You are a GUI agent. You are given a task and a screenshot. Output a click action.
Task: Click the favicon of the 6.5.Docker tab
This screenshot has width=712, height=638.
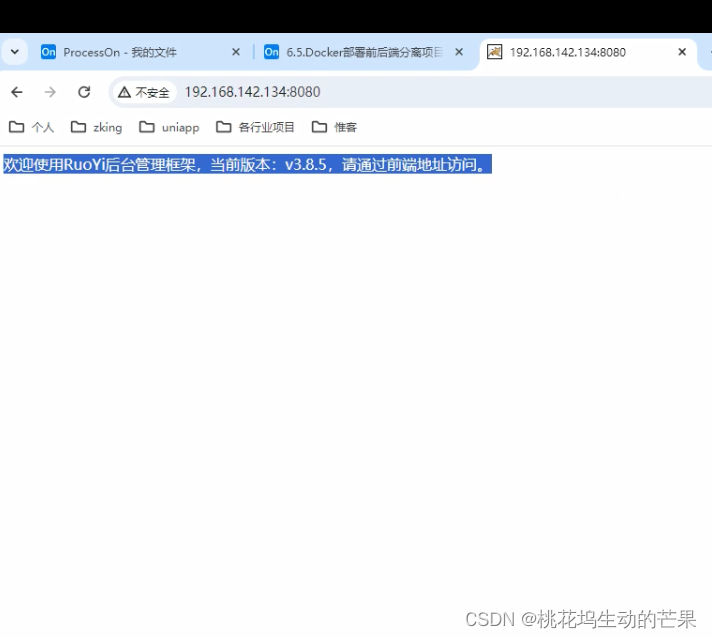tap(272, 52)
